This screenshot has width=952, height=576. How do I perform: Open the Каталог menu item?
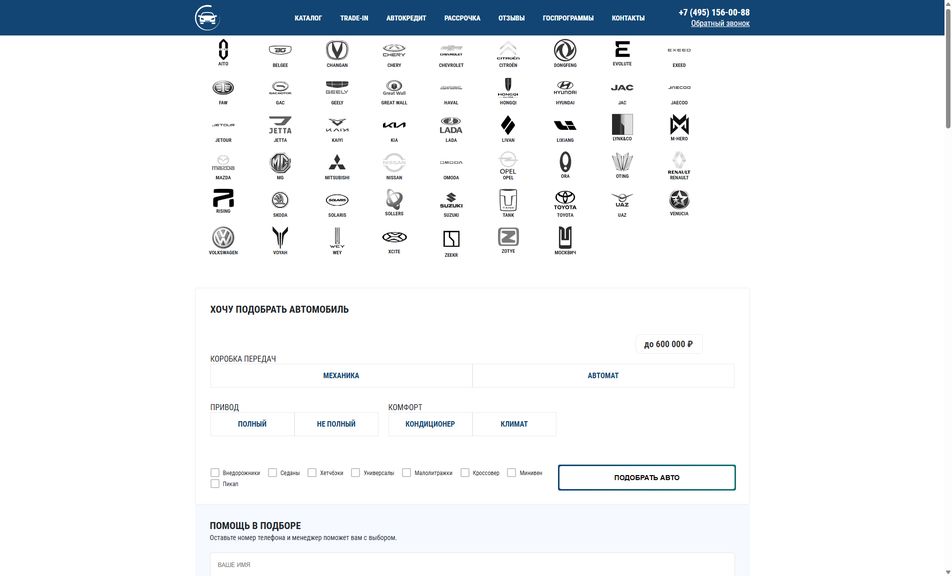[x=308, y=18]
